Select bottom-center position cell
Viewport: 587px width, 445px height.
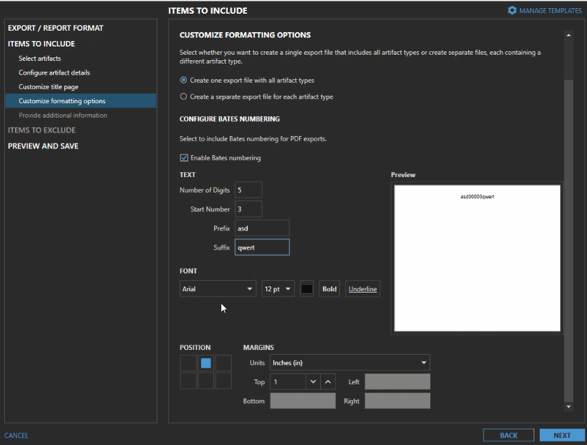(206, 381)
